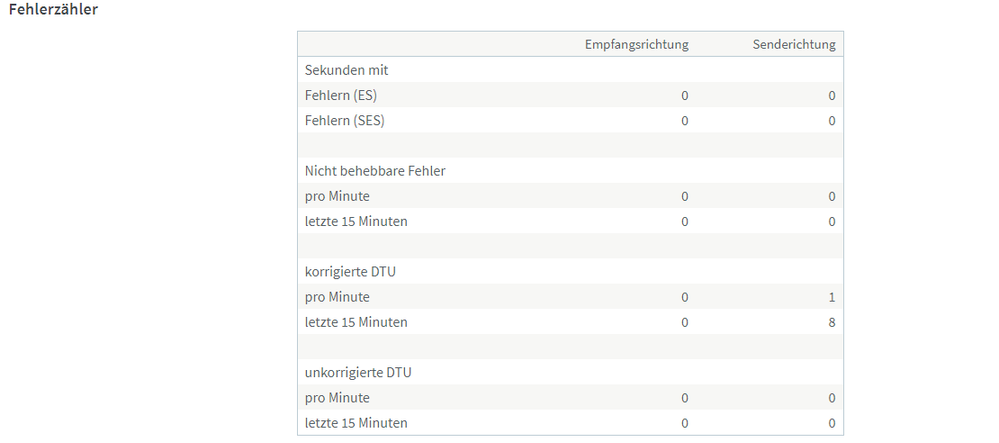Click the "Sekunden mit" row label

pos(346,70)
